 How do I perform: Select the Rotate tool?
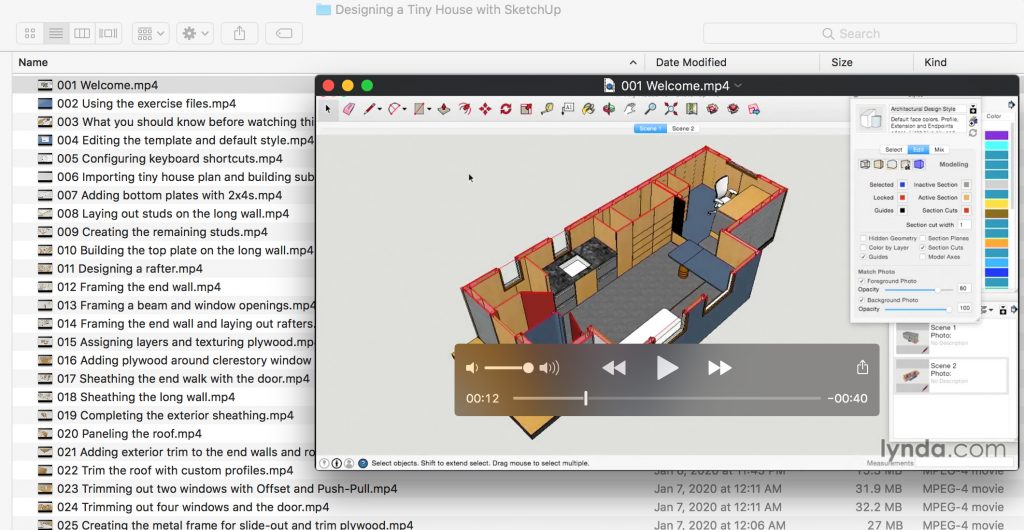505,109
